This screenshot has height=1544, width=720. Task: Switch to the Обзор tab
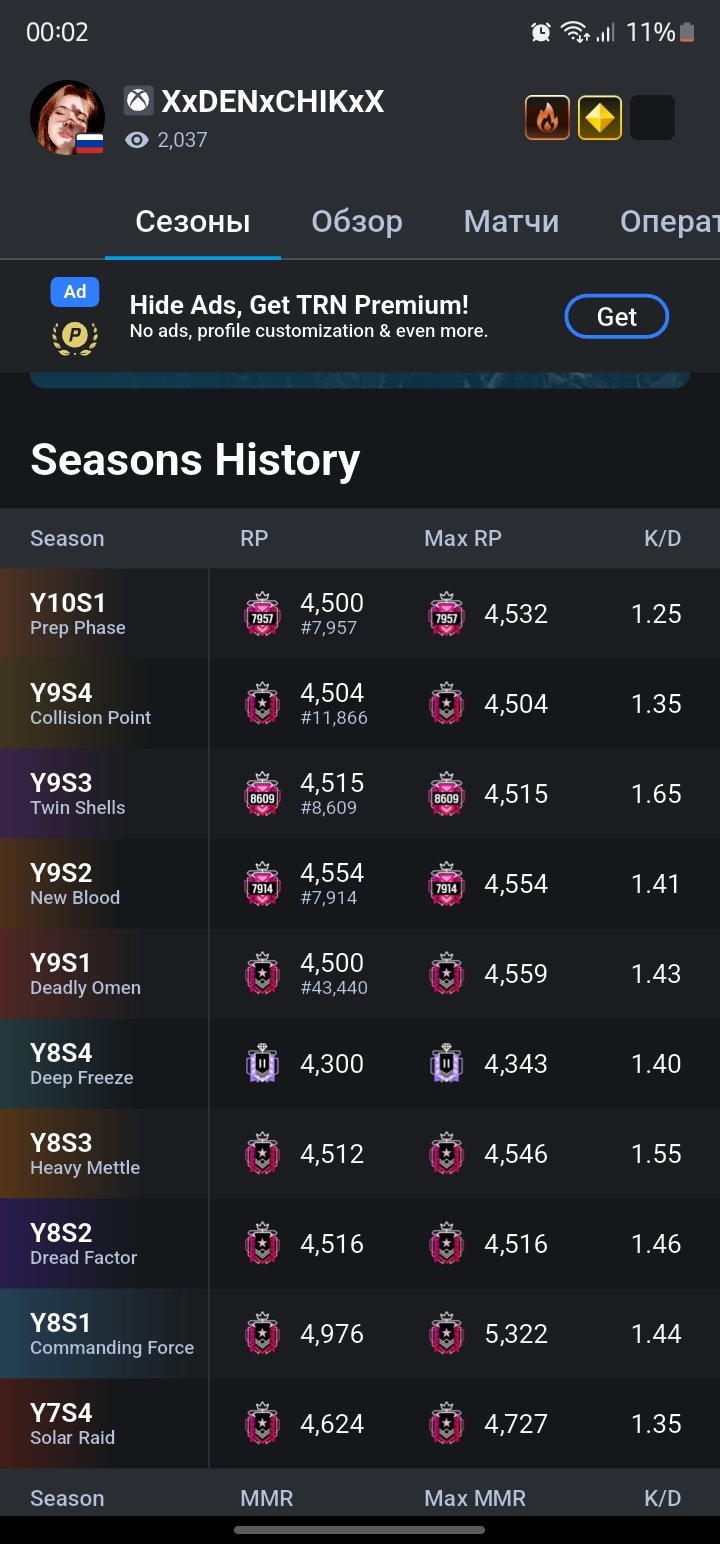pos(357,222)
